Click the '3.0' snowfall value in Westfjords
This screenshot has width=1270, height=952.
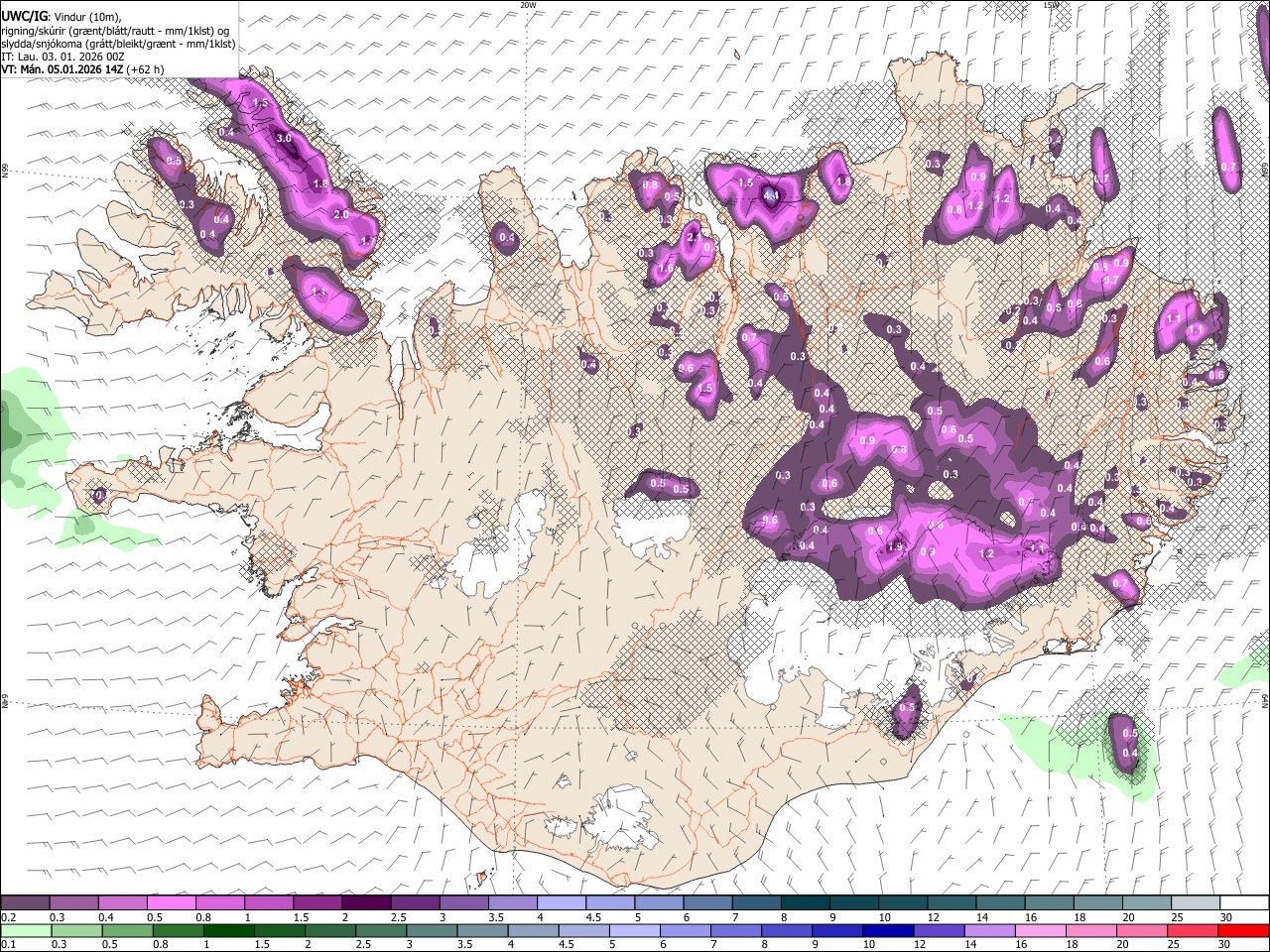click(283, 138)
